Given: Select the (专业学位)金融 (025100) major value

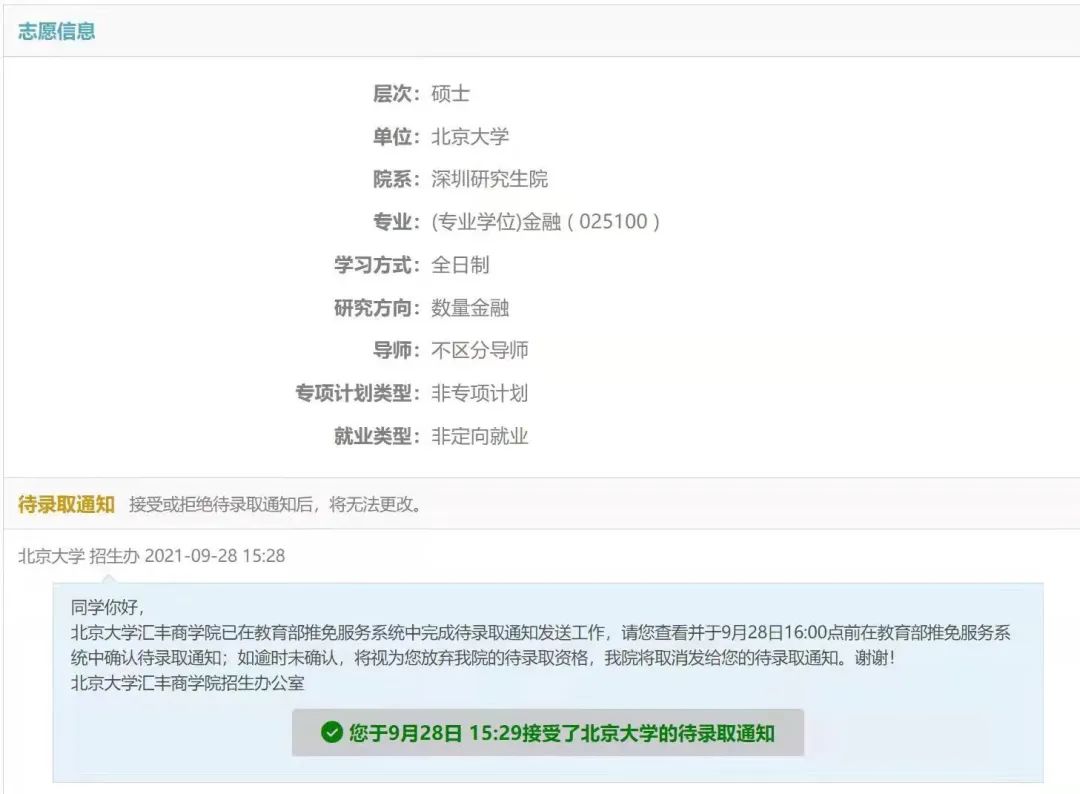Looking at the screenshot, I should pyautogui.click(x=546, y=222).
